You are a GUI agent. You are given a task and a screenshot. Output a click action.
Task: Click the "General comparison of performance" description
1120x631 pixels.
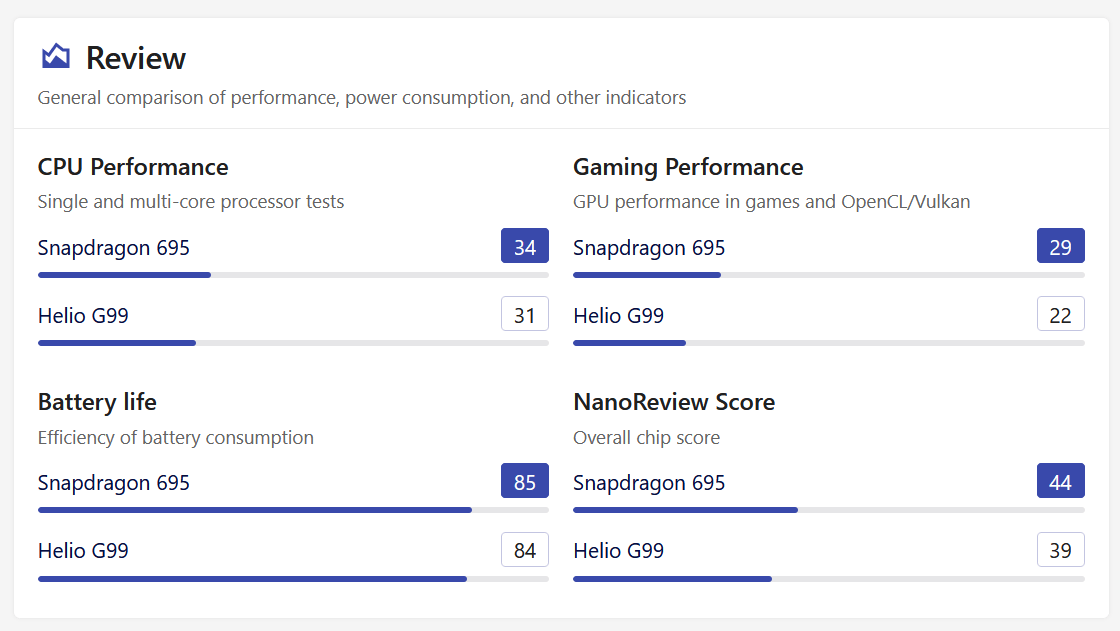point(361,97)
